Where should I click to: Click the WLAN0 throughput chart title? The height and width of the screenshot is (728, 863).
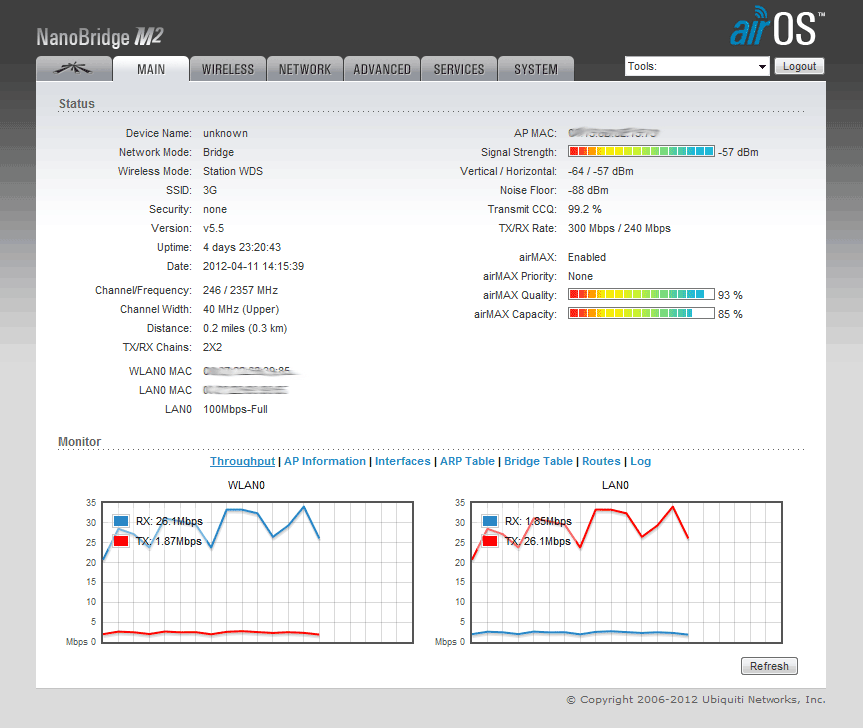[246, 485]
